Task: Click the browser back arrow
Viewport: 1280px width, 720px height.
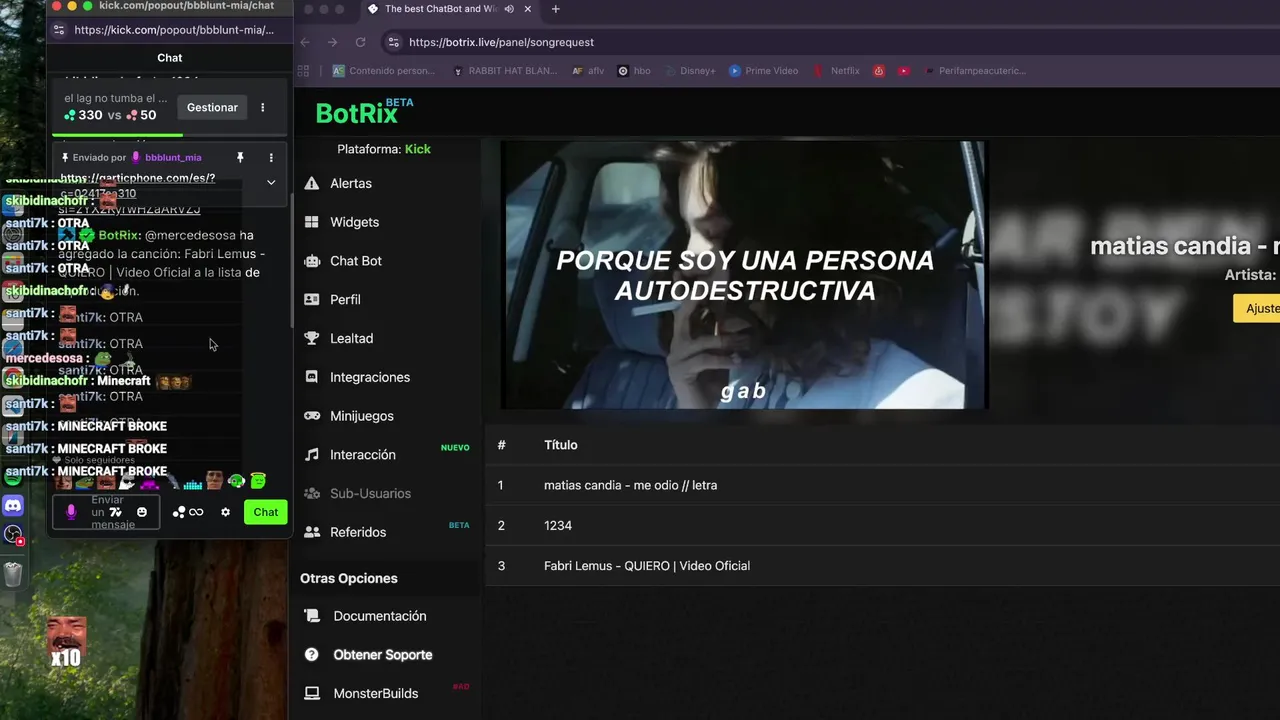Action: coord(305,42)
